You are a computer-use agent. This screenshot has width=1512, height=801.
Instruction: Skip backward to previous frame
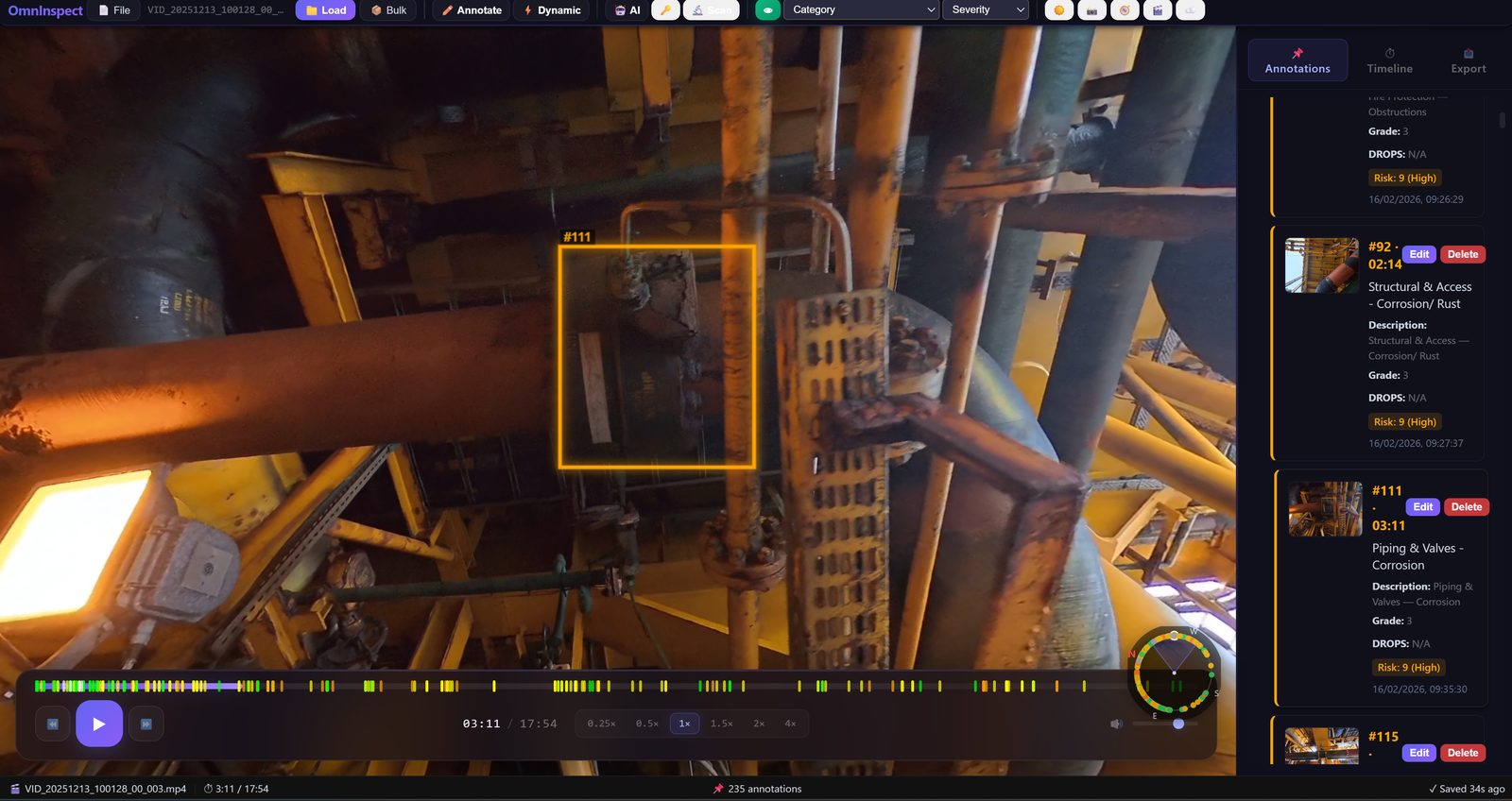click(53, 724)
